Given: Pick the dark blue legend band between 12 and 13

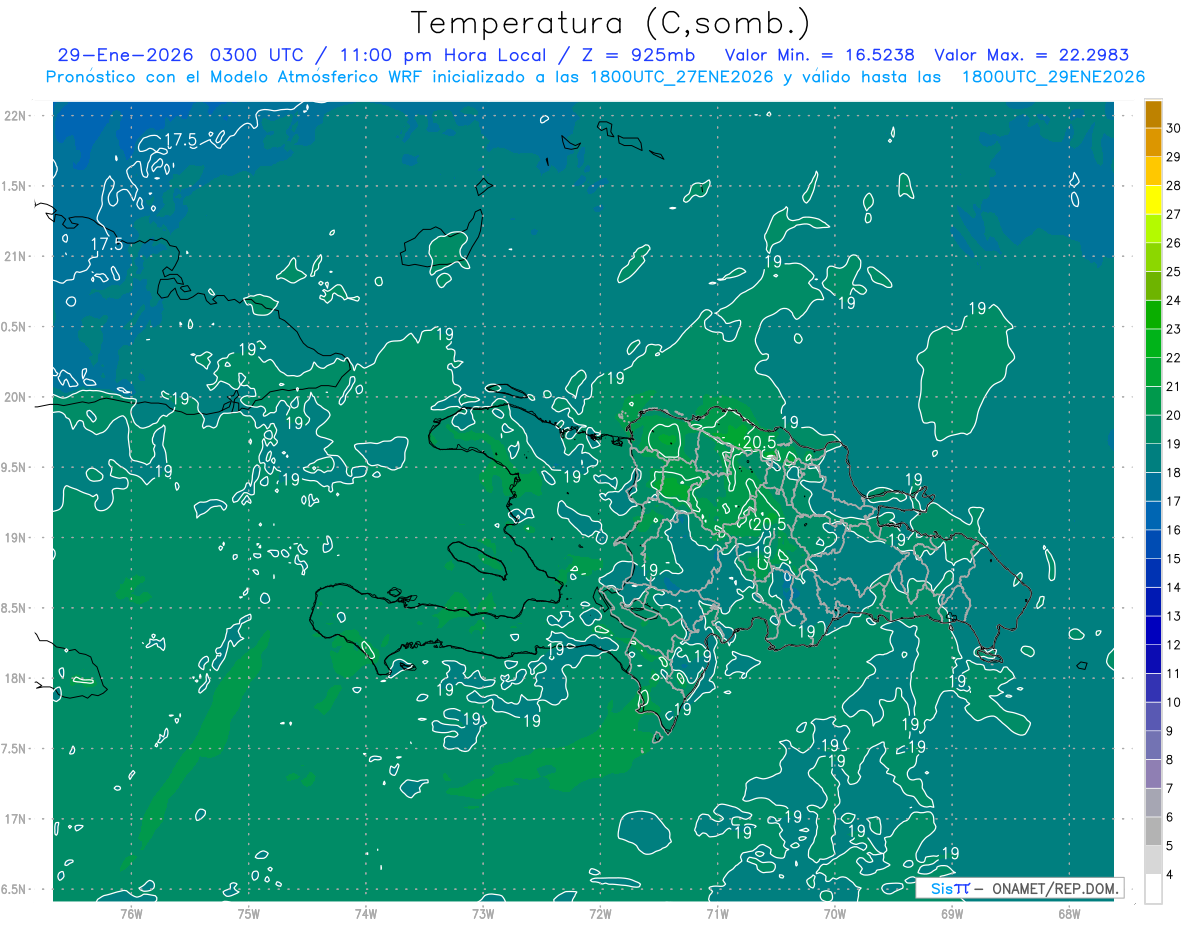Looking at the screenshot, I should (x=1153, y=631).
